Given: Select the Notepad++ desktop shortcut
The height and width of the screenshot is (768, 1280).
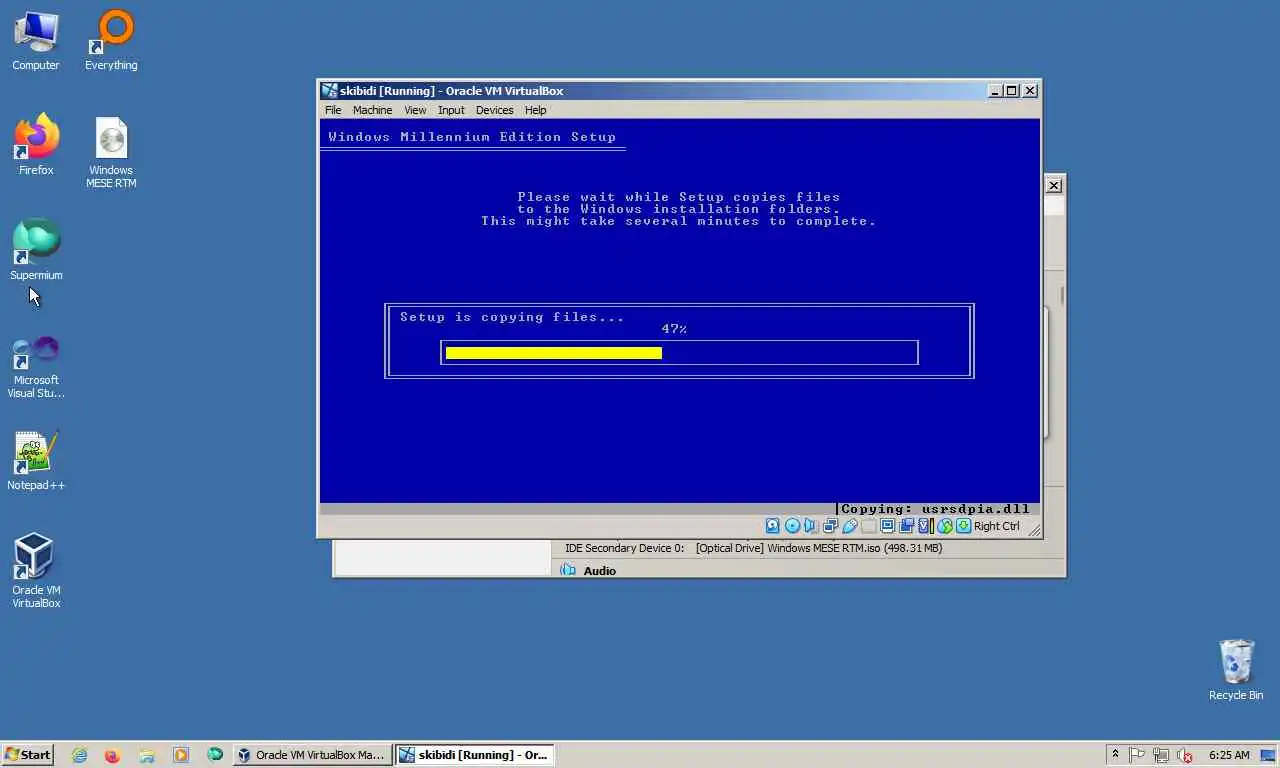Looking at the screenshot, I should (x=36, y=461).
